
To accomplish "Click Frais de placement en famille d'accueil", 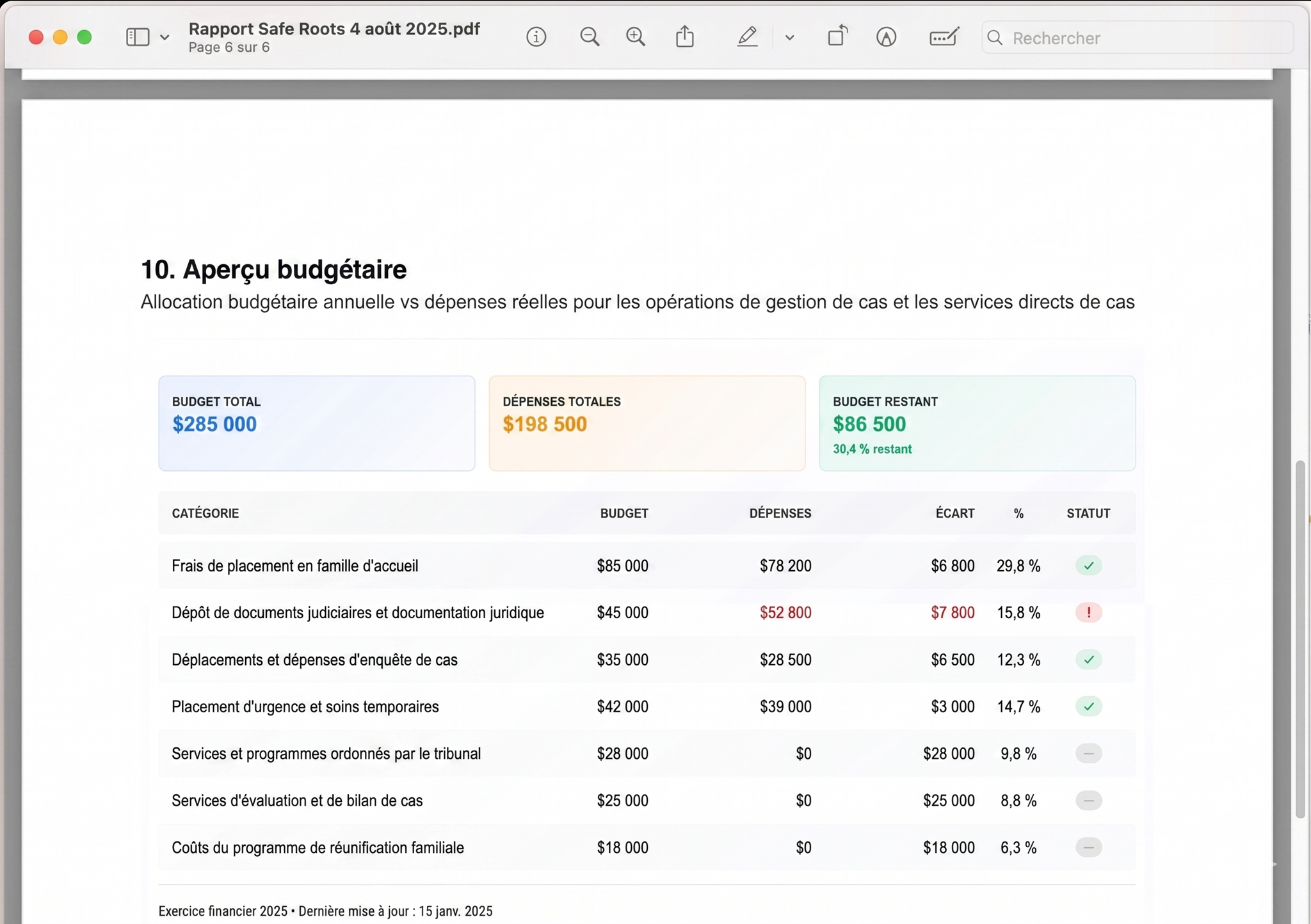I will pyautogui.click(x=295, y=566).
